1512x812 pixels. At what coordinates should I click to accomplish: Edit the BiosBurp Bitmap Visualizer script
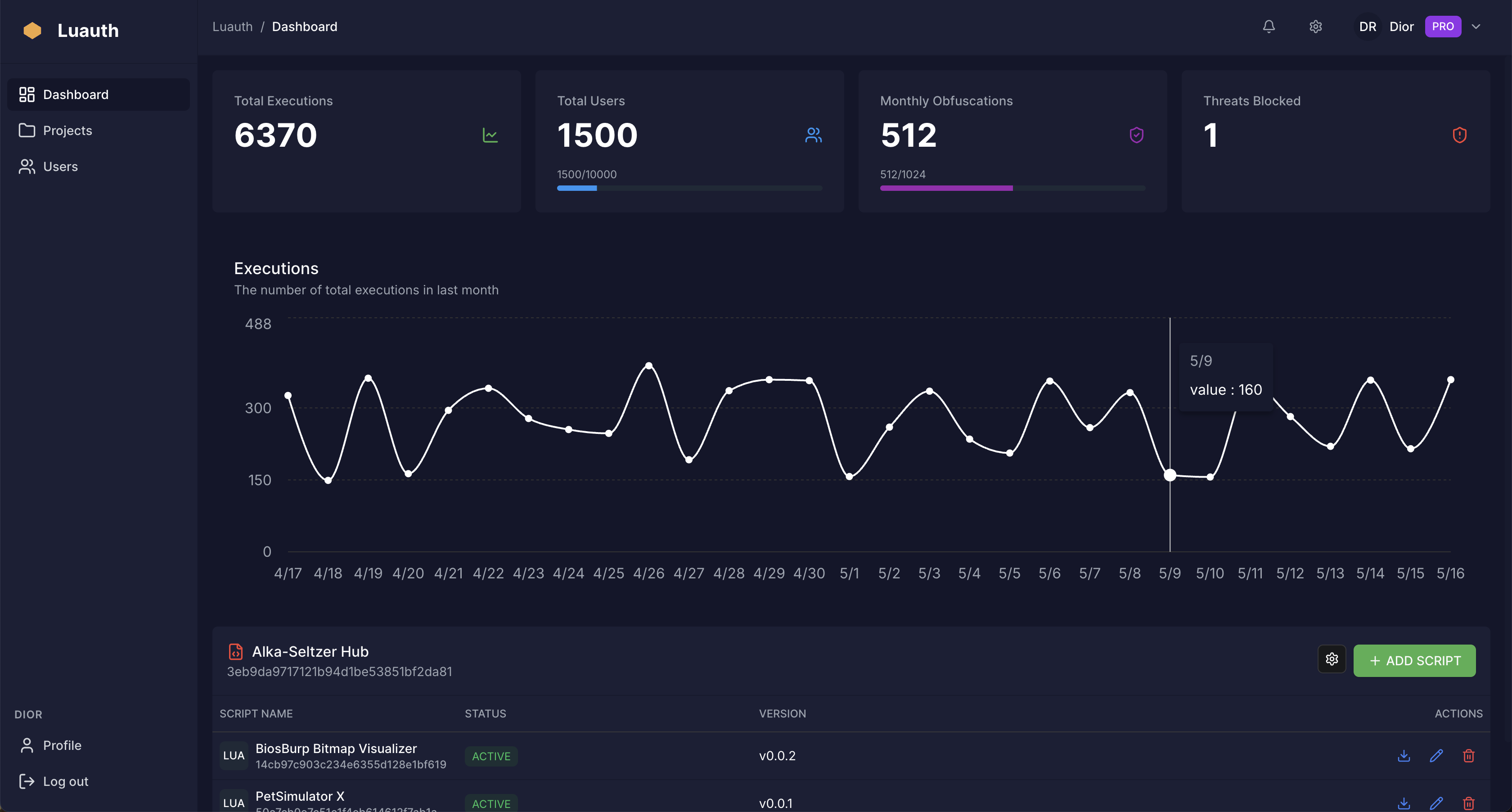click(x=1435, y=756)
